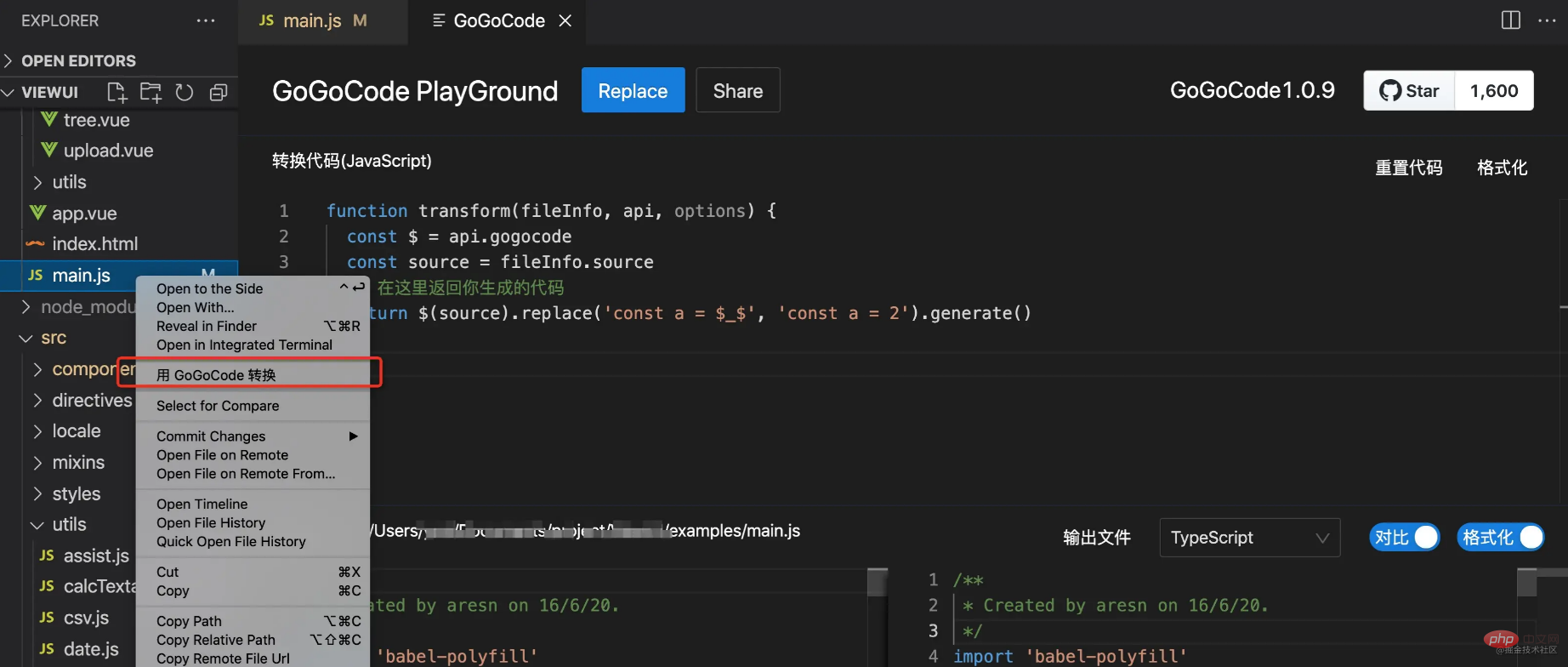Click the New File icon in explorer

pyautogui.click(x=116, y=92)
